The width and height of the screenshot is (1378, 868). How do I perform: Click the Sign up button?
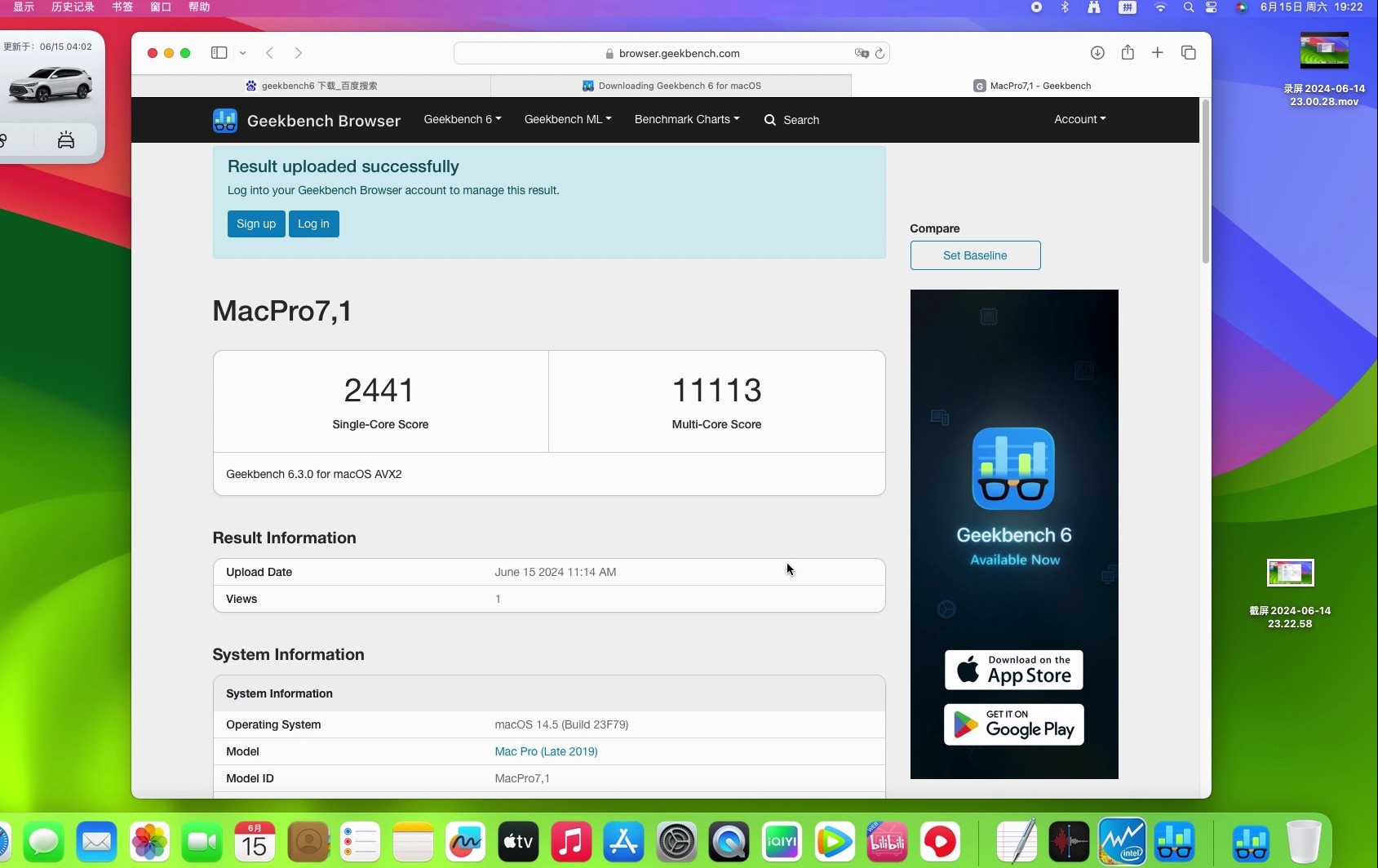(x=256, y=224)
